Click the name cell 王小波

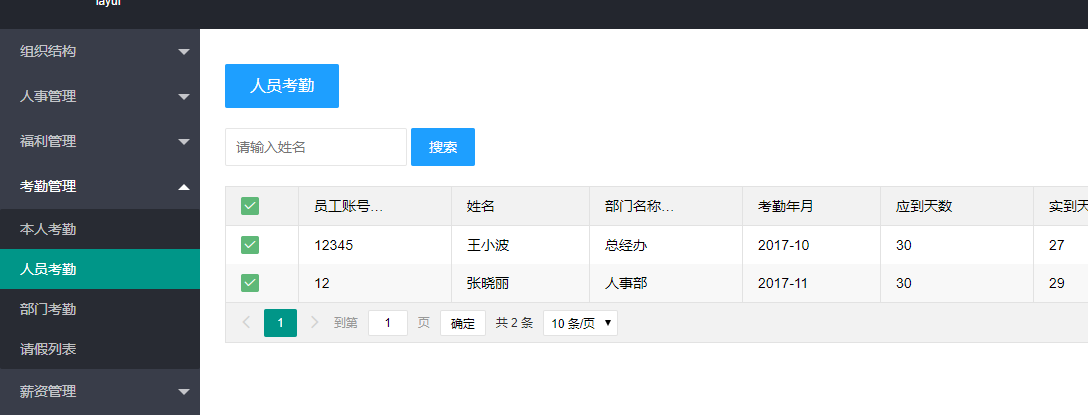(x=520, y=245)
